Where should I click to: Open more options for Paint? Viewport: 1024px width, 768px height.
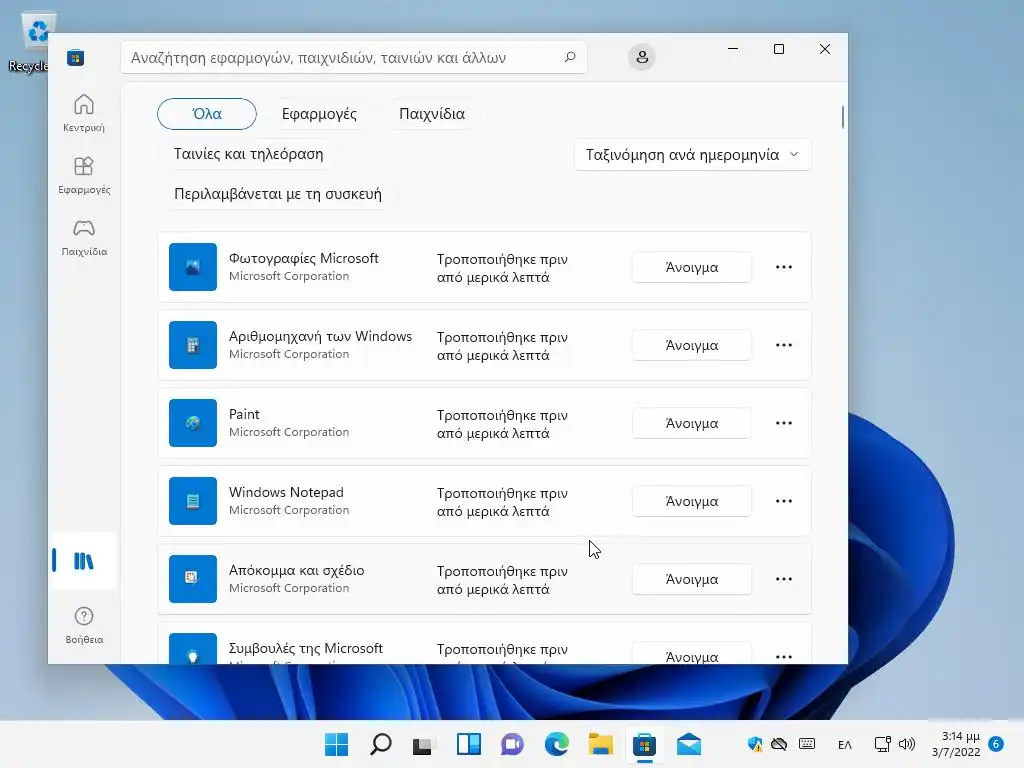tap(784, 423)
